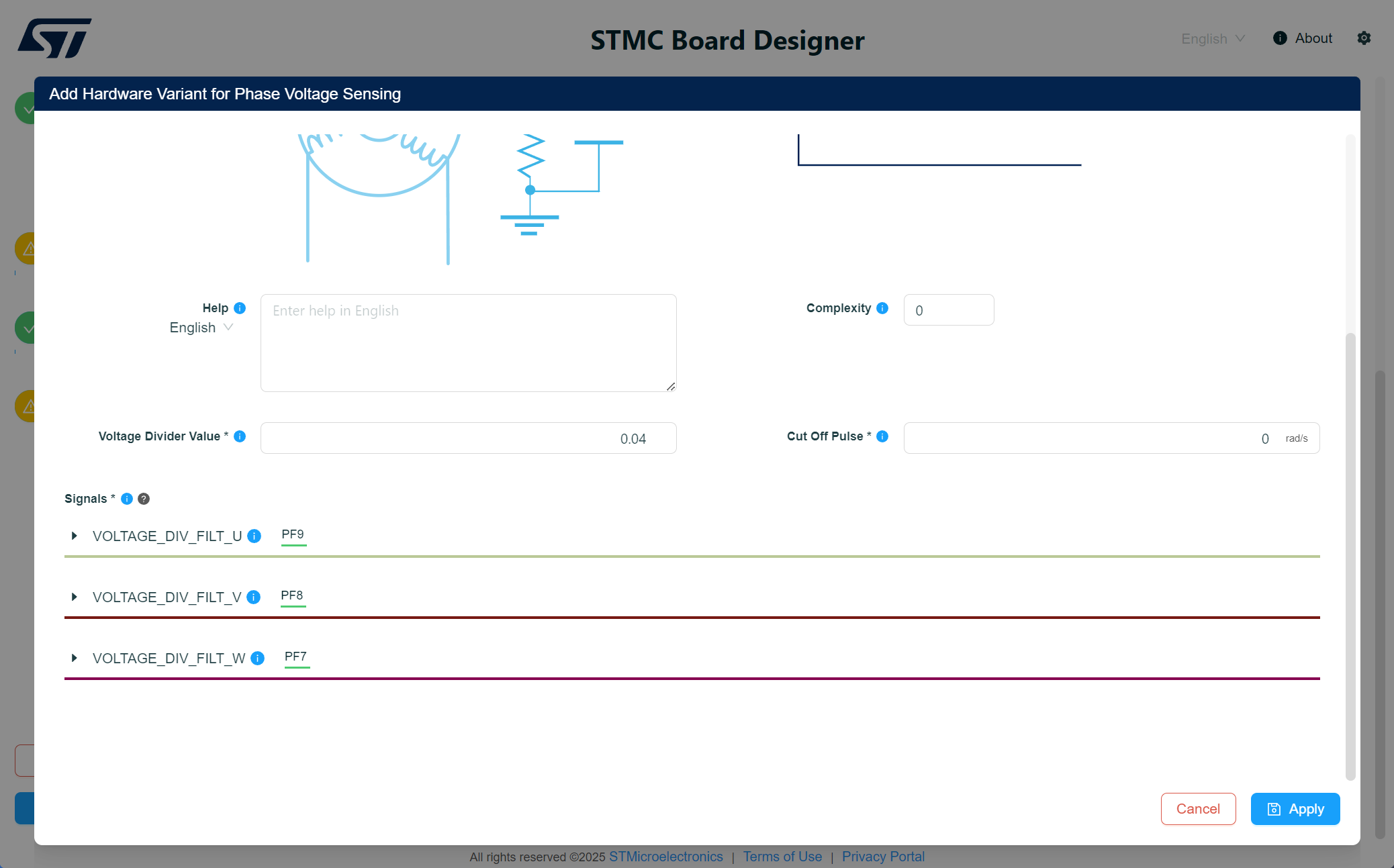
Task: Apply the hardware variant changes
Action: (1295, 809)
